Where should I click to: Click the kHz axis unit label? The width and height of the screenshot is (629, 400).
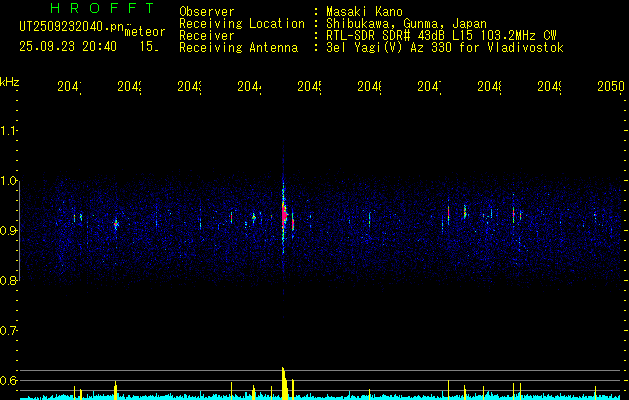pos(9,82)
